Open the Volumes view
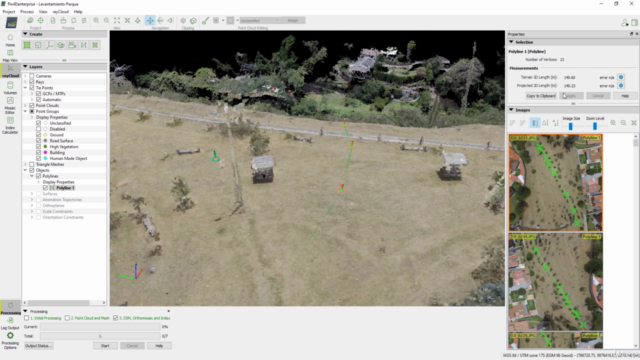640x360 pixels. click(10, 88)
